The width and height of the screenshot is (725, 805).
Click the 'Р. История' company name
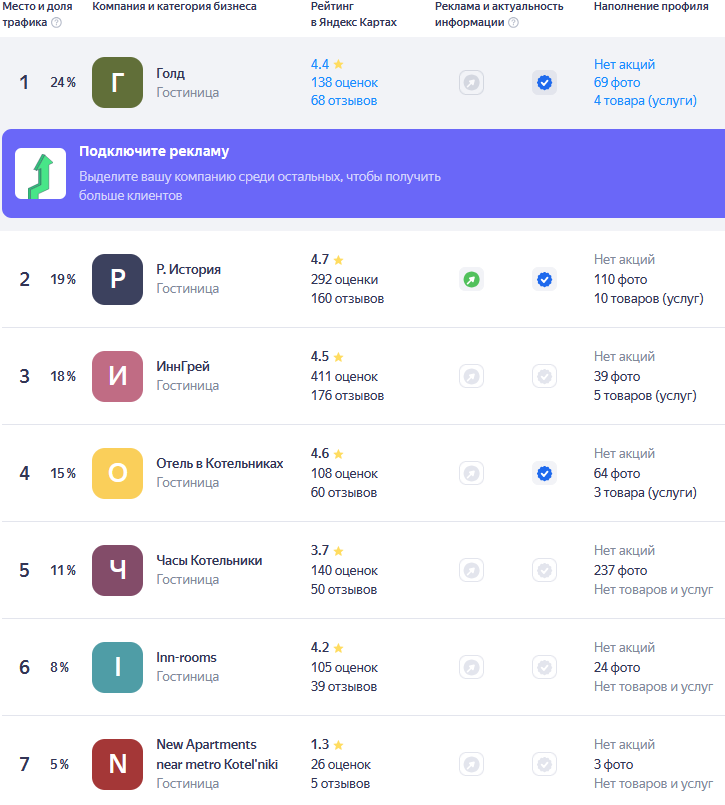188,270
